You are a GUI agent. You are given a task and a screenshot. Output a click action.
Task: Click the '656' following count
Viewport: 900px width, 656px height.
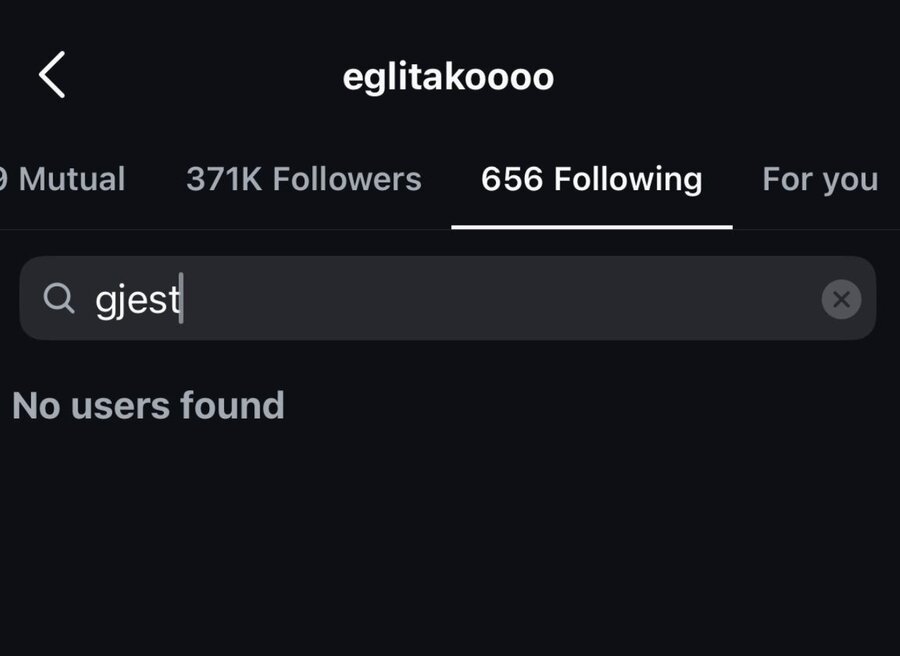[x=511, y=180]
